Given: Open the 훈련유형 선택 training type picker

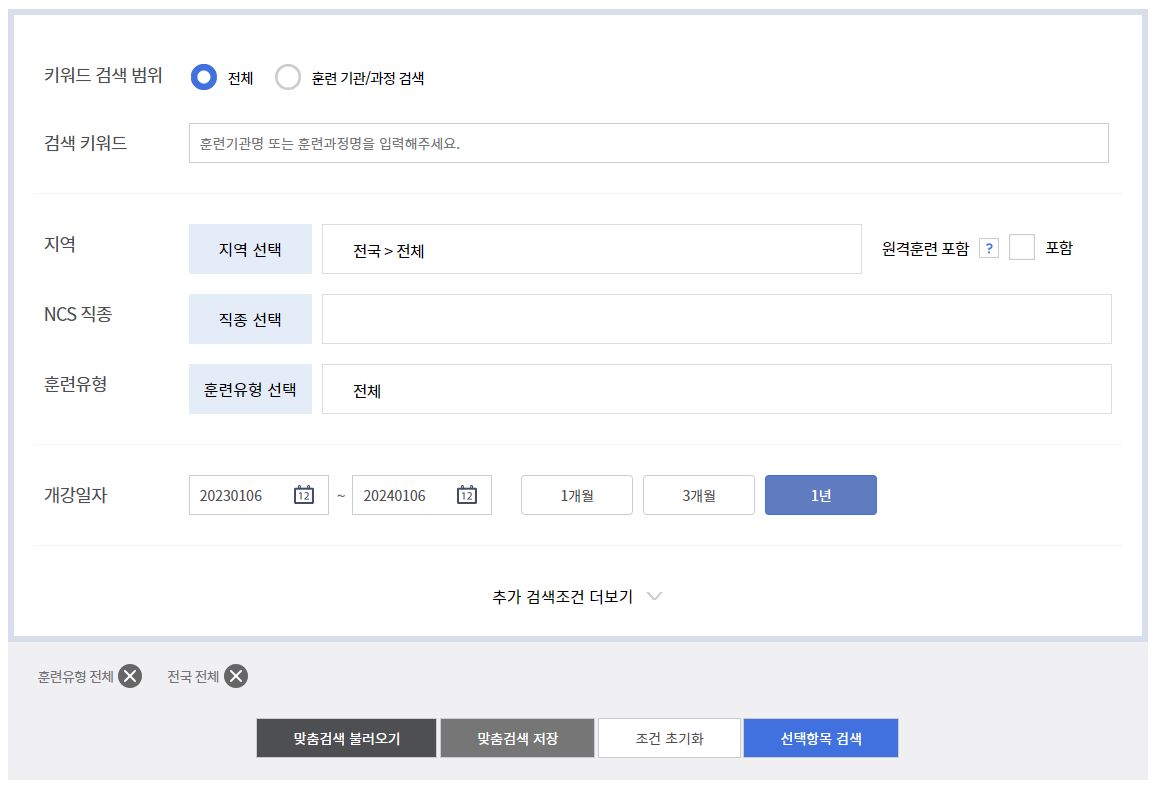Looking at the screenshot, I should click(250, 388).
